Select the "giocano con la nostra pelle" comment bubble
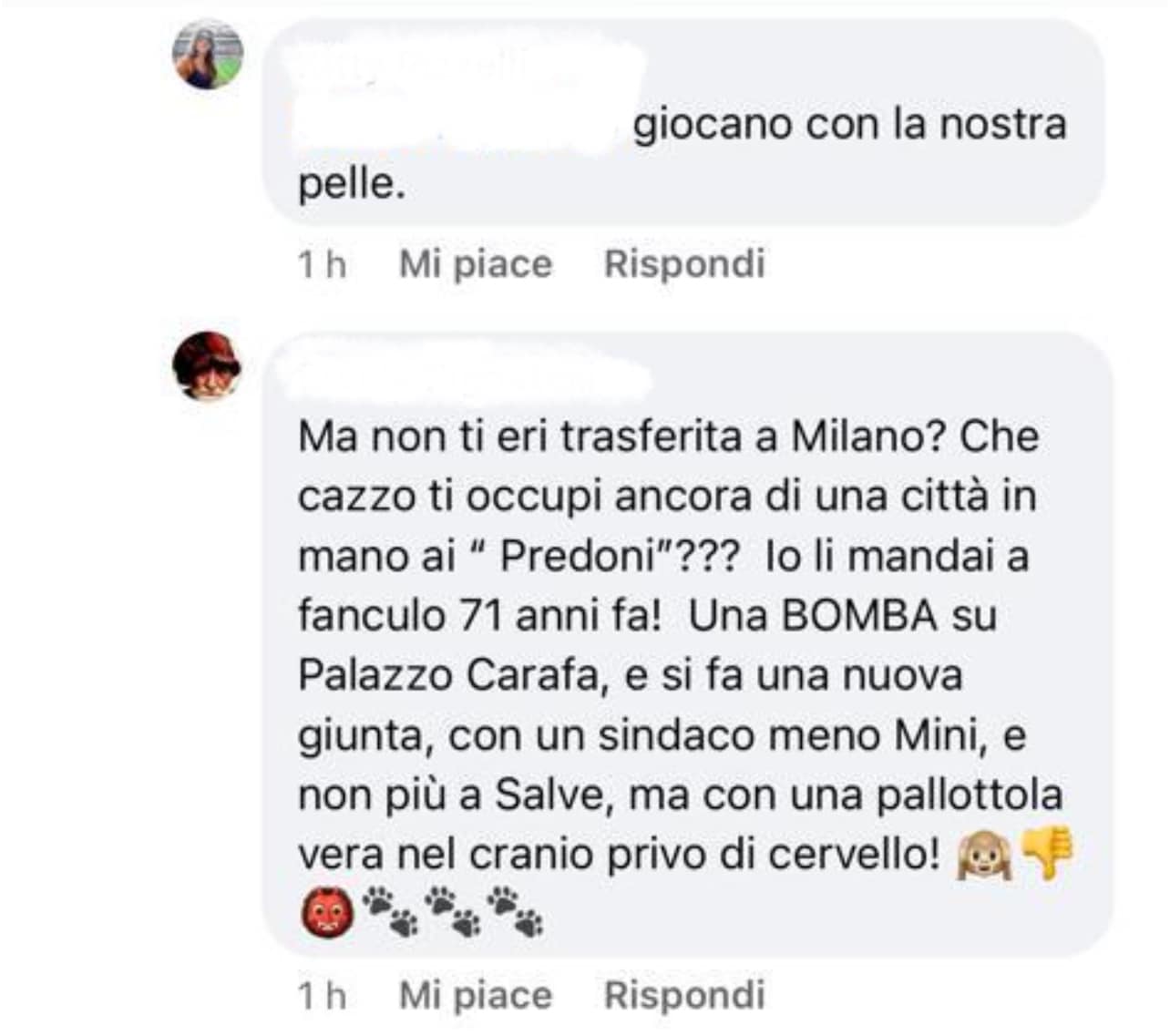 (683, 122)
